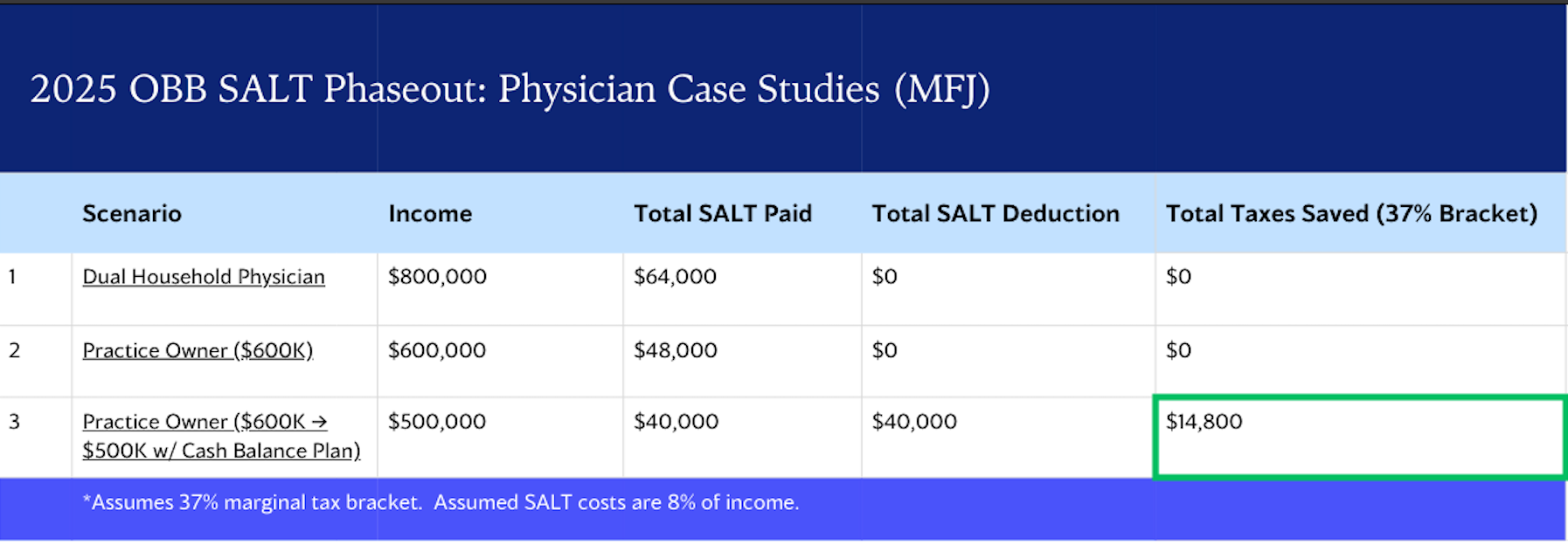Select the $500,000 income cell
This screenshot has height=552, width=1568.
(x=437, y=422)
